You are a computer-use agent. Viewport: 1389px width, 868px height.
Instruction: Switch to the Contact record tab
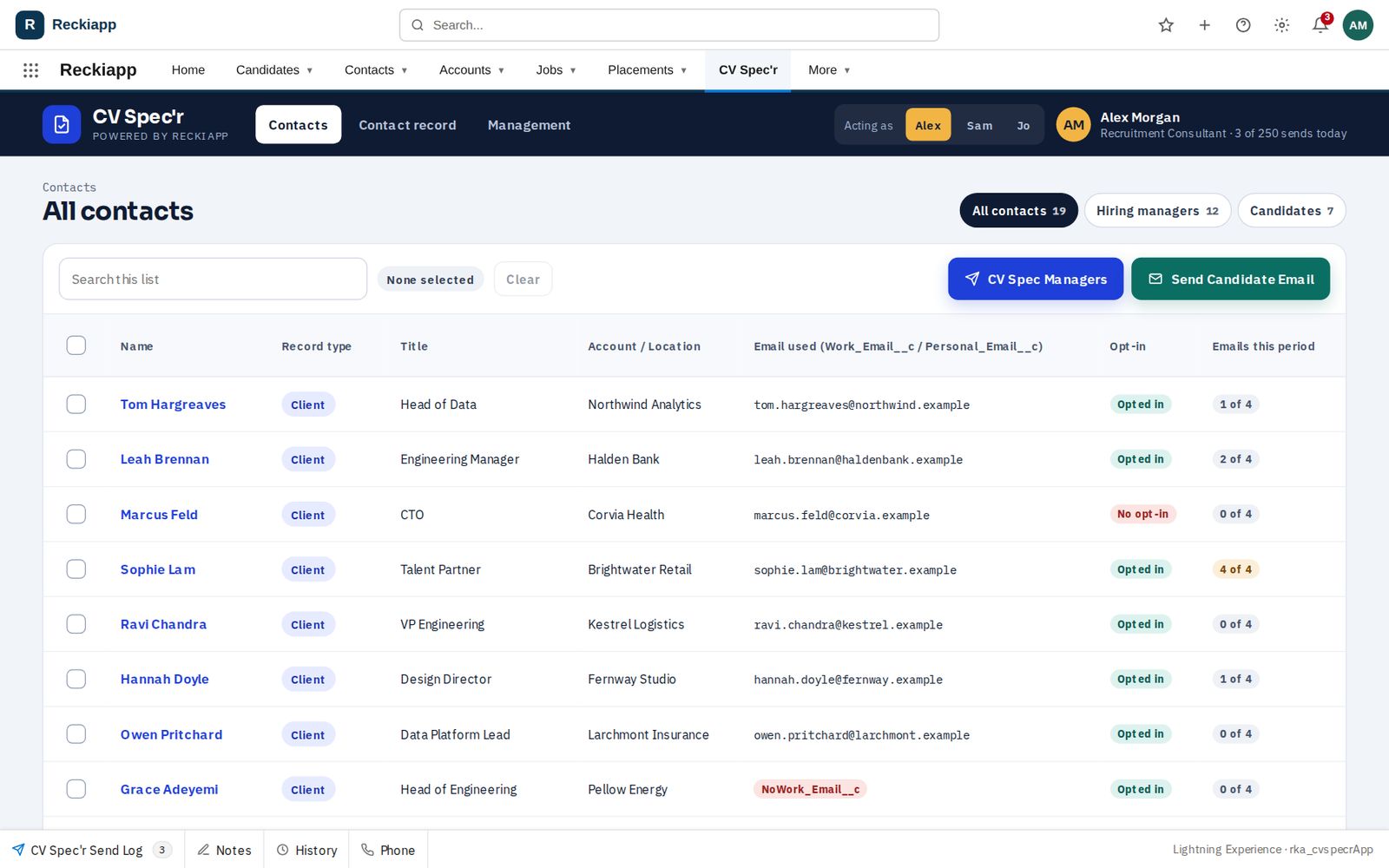click(407, 125)
